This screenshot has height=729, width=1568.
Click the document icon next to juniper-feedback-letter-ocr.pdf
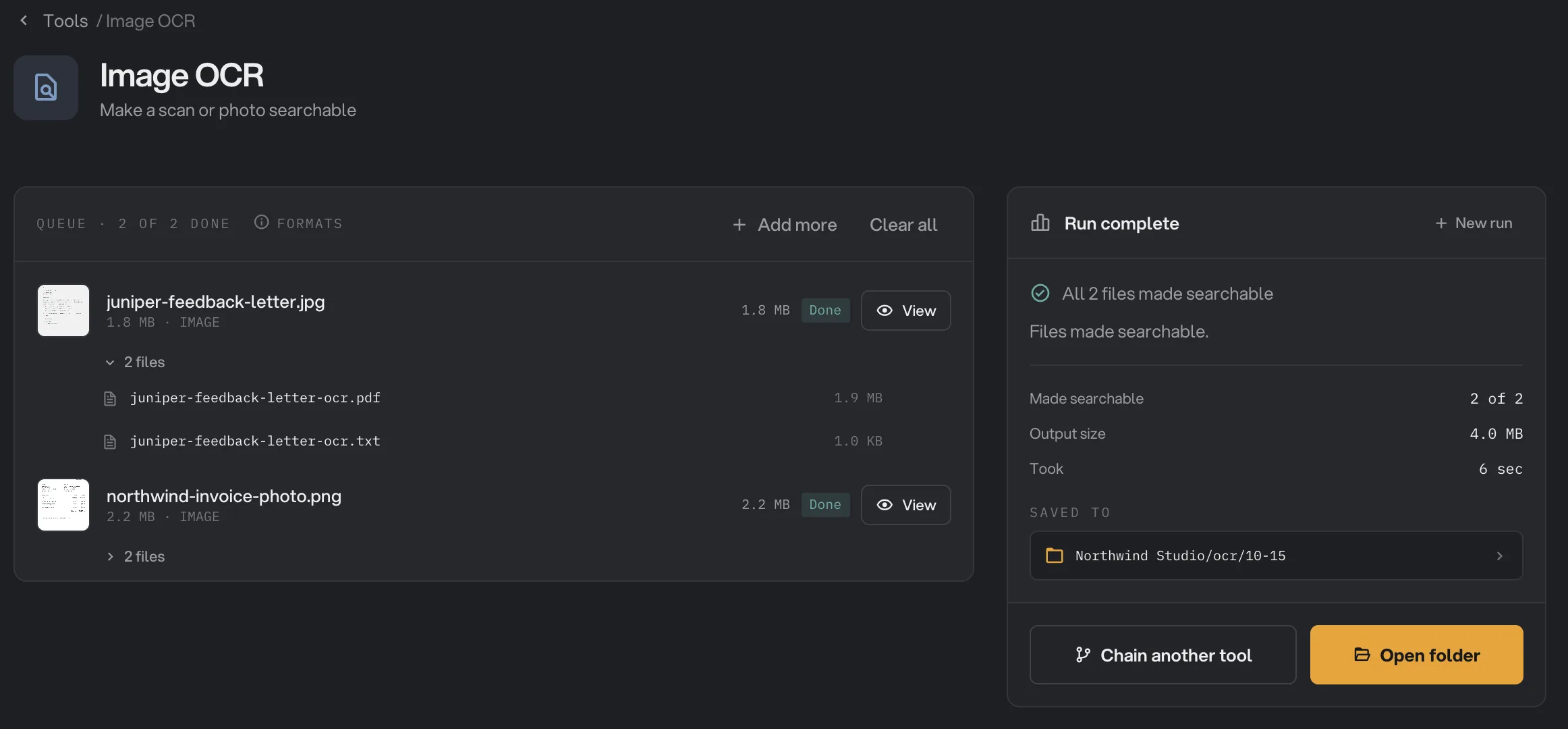(110, 399)
